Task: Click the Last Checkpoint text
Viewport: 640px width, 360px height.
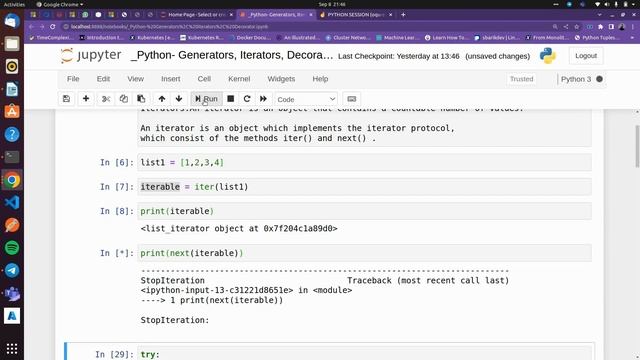Action: coord(399,56)
